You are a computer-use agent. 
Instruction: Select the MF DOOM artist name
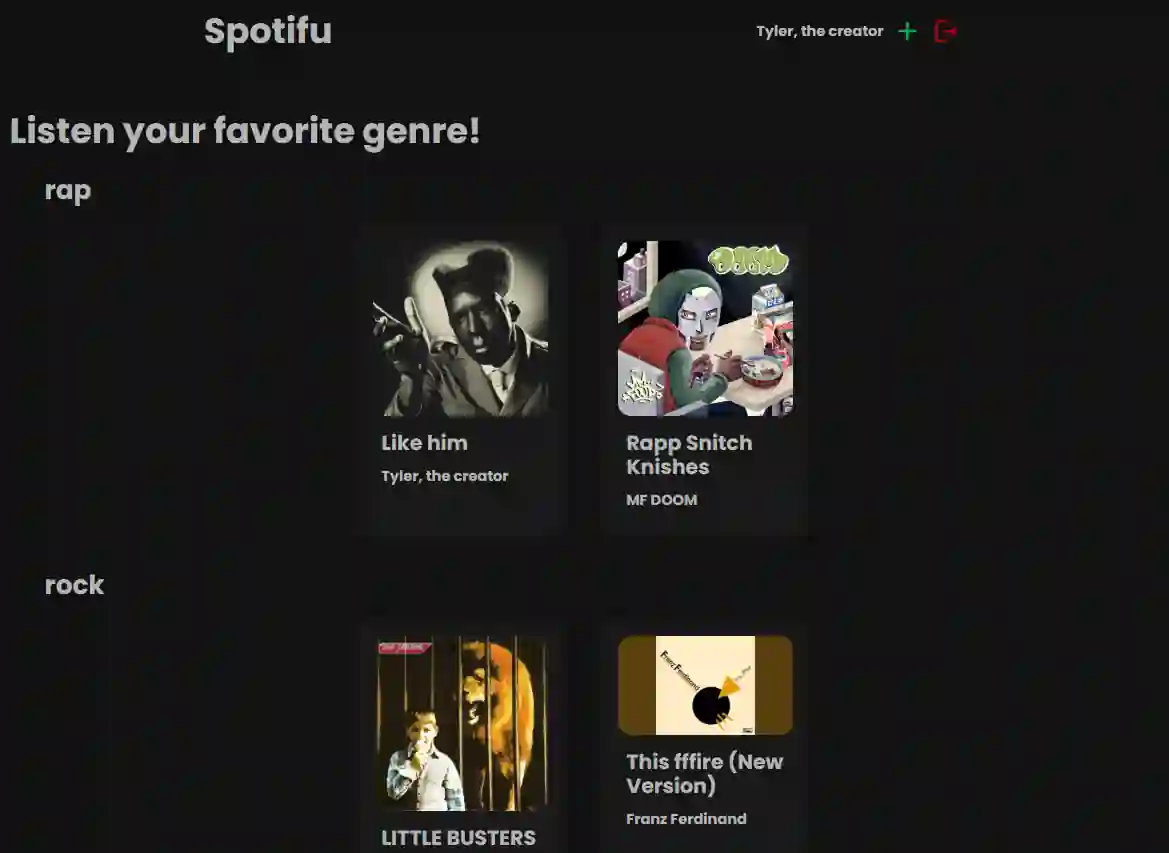[661, 500]
